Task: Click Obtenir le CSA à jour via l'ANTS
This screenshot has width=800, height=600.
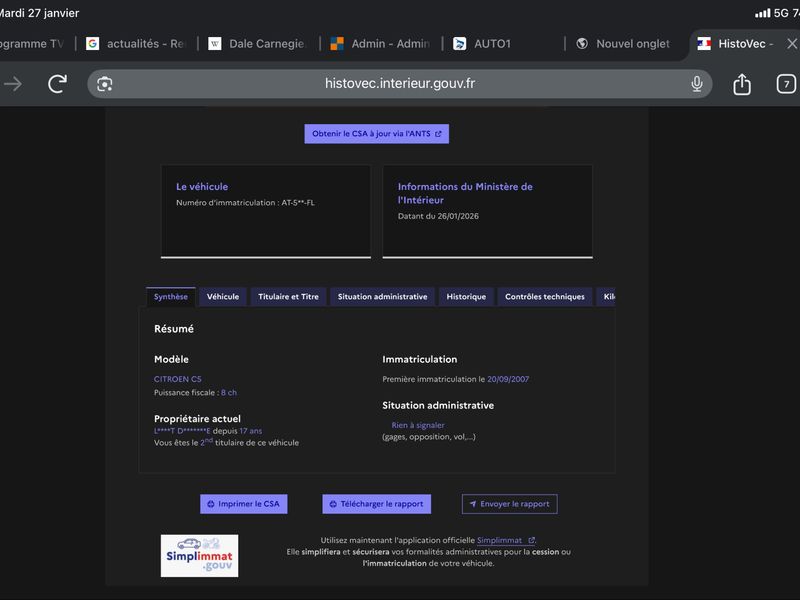Action: (x=377, y=134)
